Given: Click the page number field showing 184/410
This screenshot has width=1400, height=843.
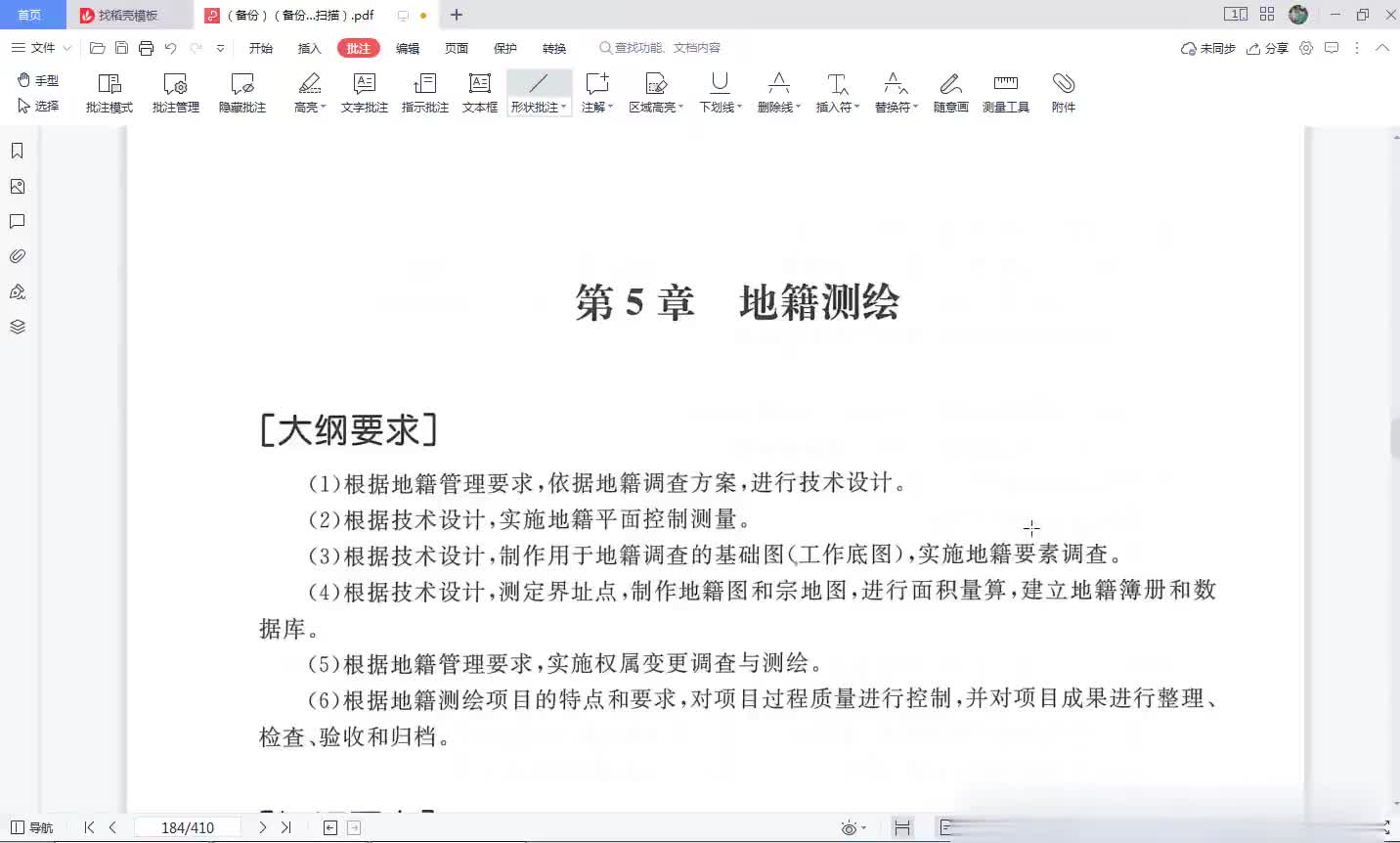Looking at the screenshot, I should [x=188, y=827].
